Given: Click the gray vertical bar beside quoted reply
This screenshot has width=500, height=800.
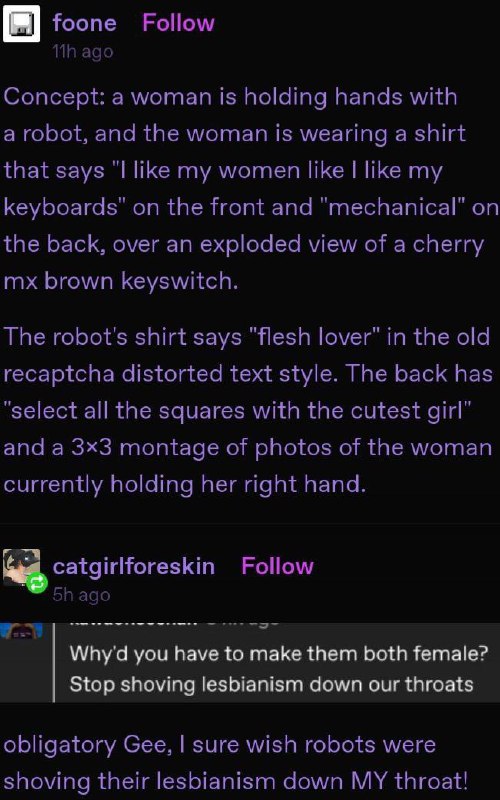Looking at the screenshot, I should click(x=53, y=662).
